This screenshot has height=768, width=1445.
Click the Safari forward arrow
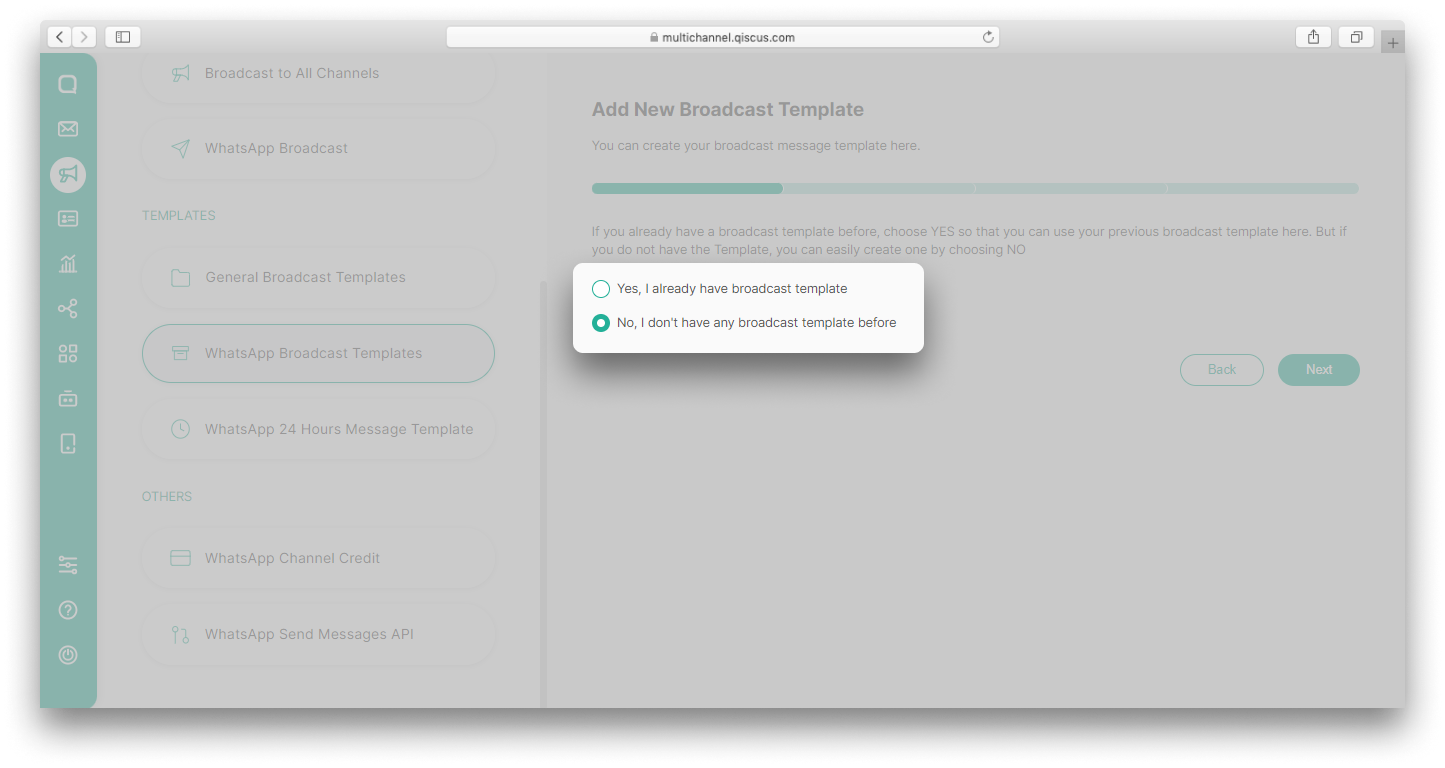point(85,37)
